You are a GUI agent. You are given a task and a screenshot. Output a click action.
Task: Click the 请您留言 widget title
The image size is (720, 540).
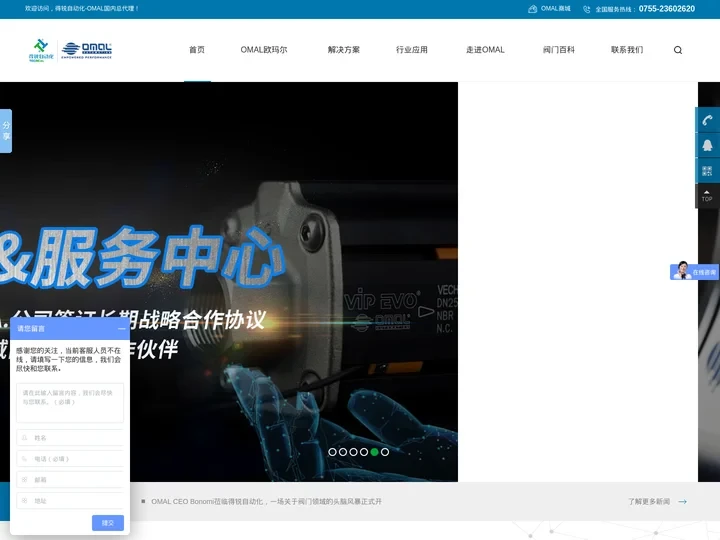[31, 329]
